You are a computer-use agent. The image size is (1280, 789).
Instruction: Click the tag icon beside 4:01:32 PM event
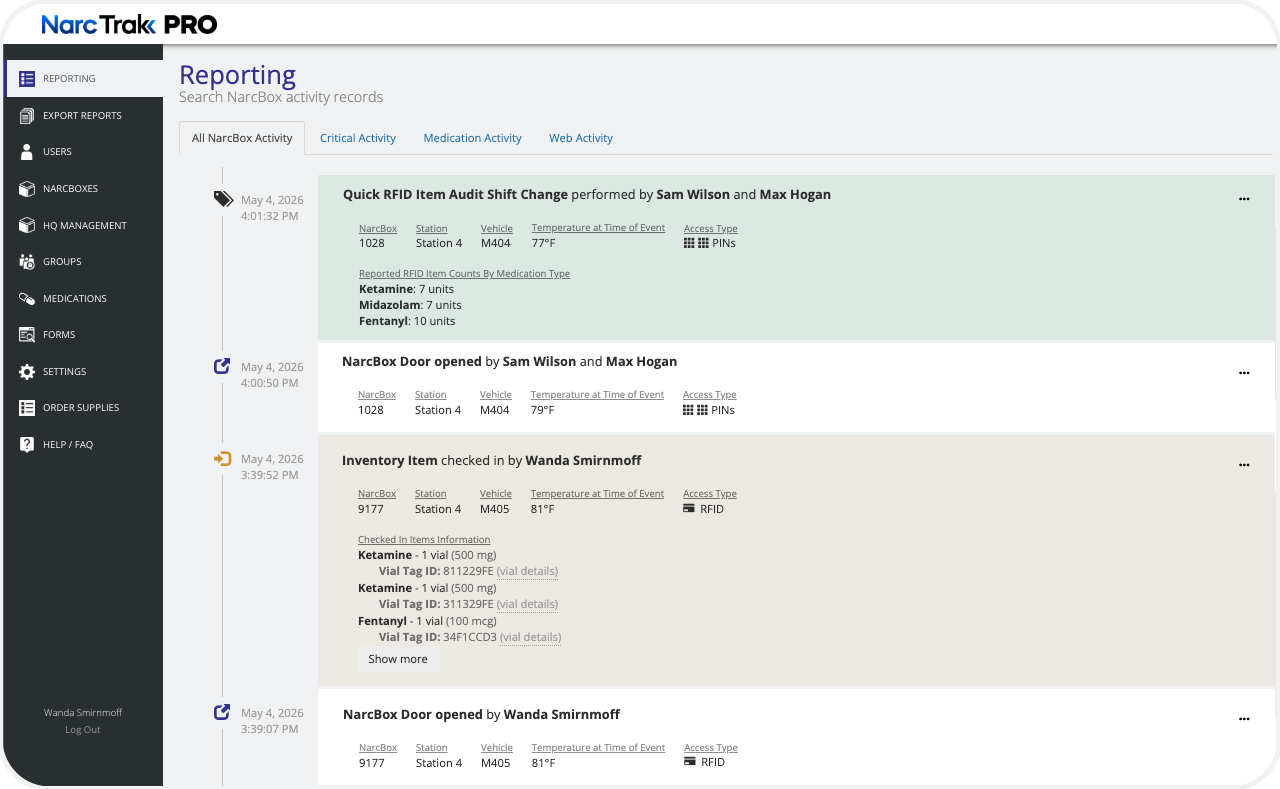tap(223, 199)
